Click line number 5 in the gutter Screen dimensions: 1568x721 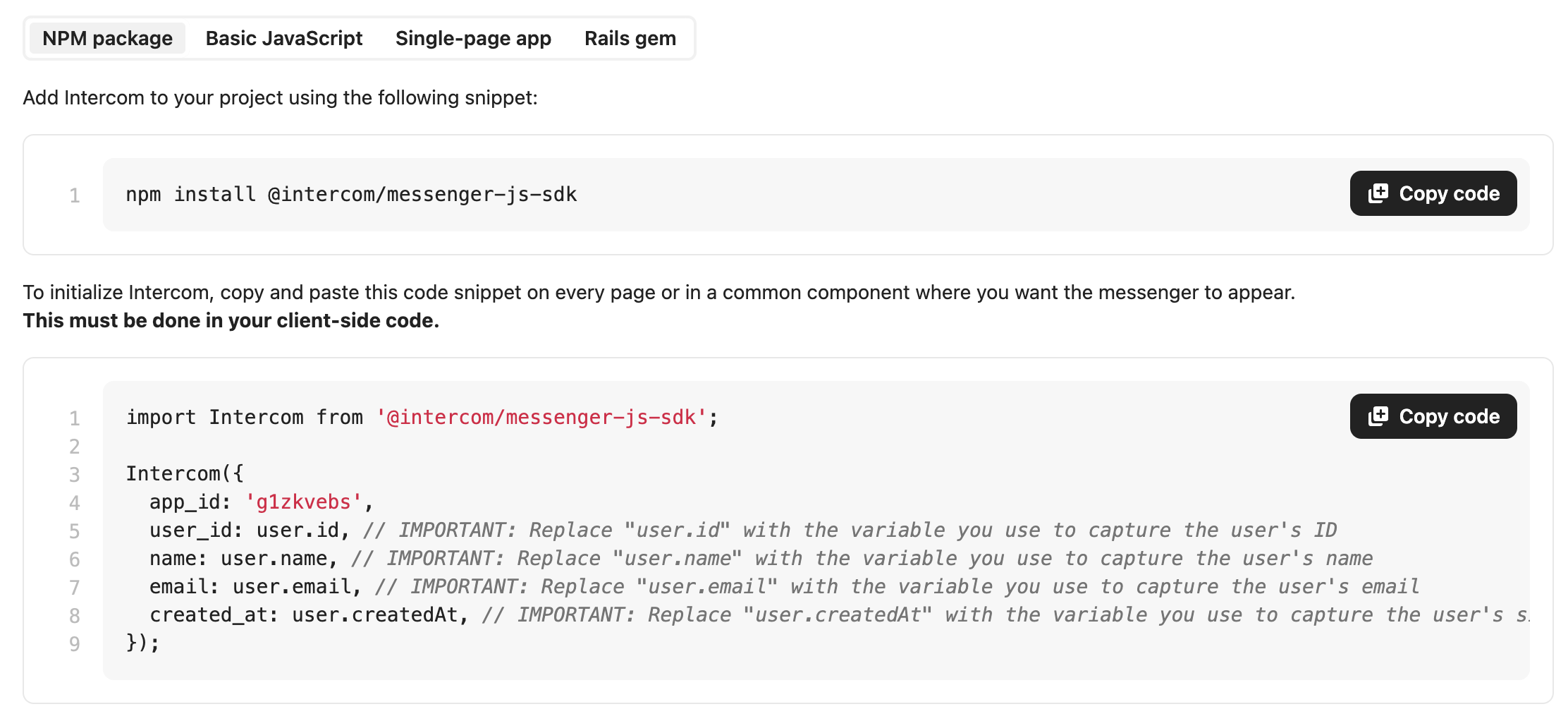tap(74, 531)
